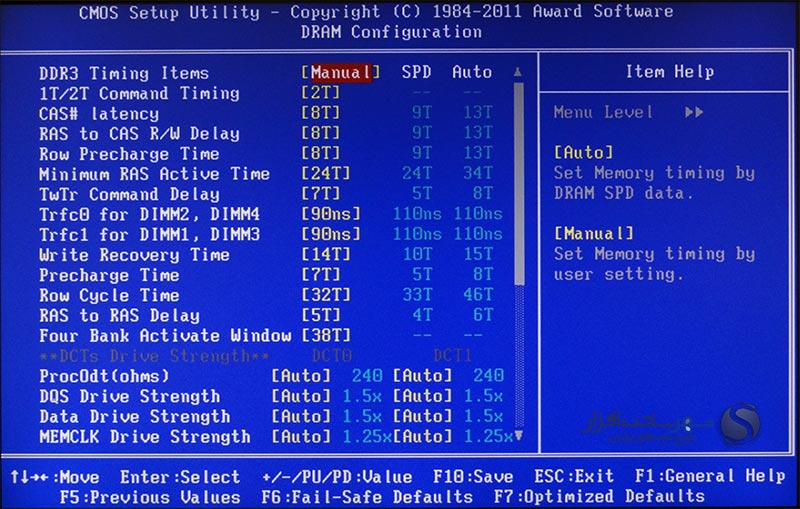Screen dimensions: 800x509
Task: Click the Item Help panel title
Action: pyautogui.click(x=669, y=71)
